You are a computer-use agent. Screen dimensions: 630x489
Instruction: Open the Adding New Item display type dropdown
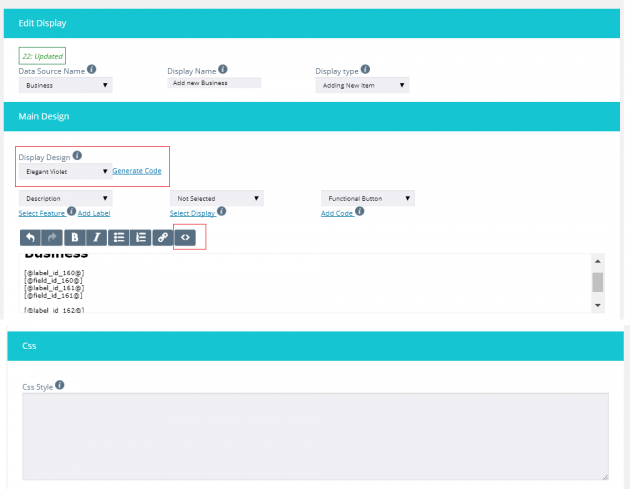click(362, 85)
